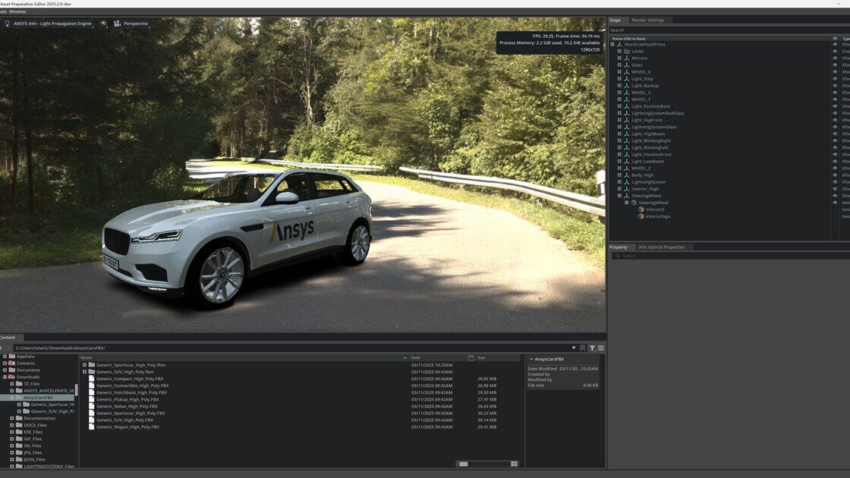Click the camera icon beside Perspective

click(117, 24)
